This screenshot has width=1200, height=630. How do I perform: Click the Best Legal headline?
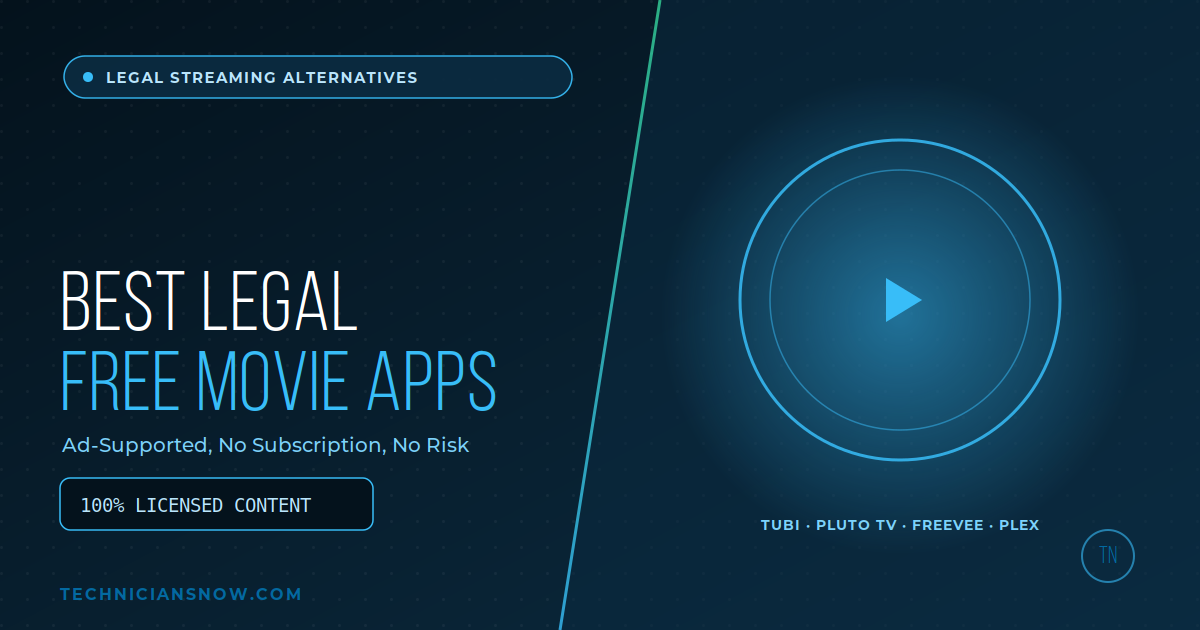(x=209, y=301)
